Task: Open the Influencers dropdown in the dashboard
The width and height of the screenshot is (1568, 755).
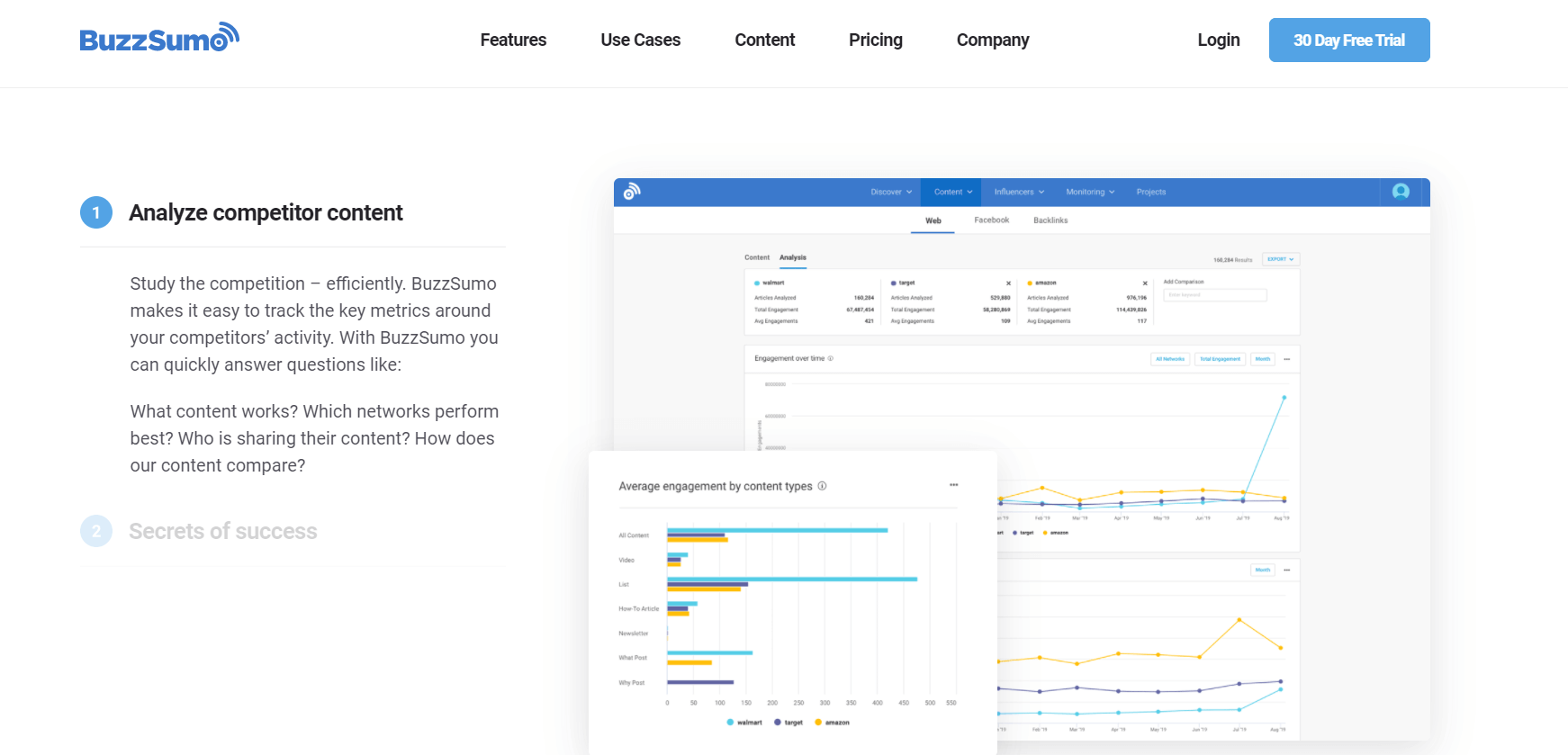Action: pos(1019,192)
